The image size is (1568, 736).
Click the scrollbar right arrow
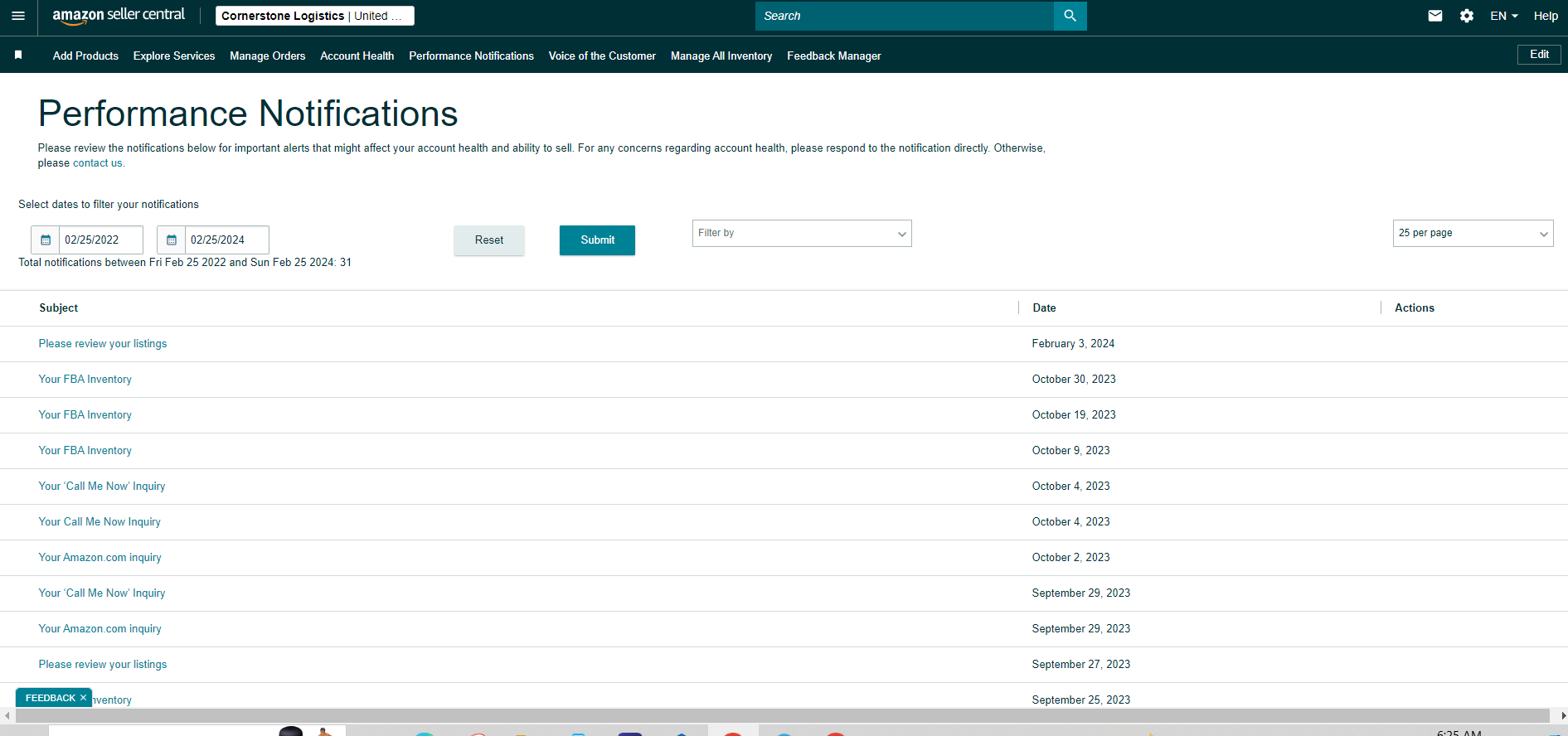tap(1562, 715)
